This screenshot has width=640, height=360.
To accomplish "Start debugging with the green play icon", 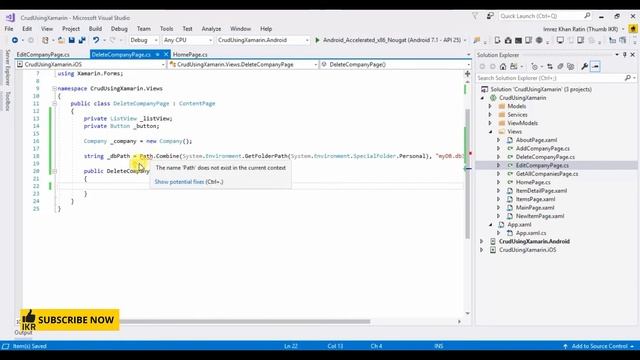I will point(317,40).
